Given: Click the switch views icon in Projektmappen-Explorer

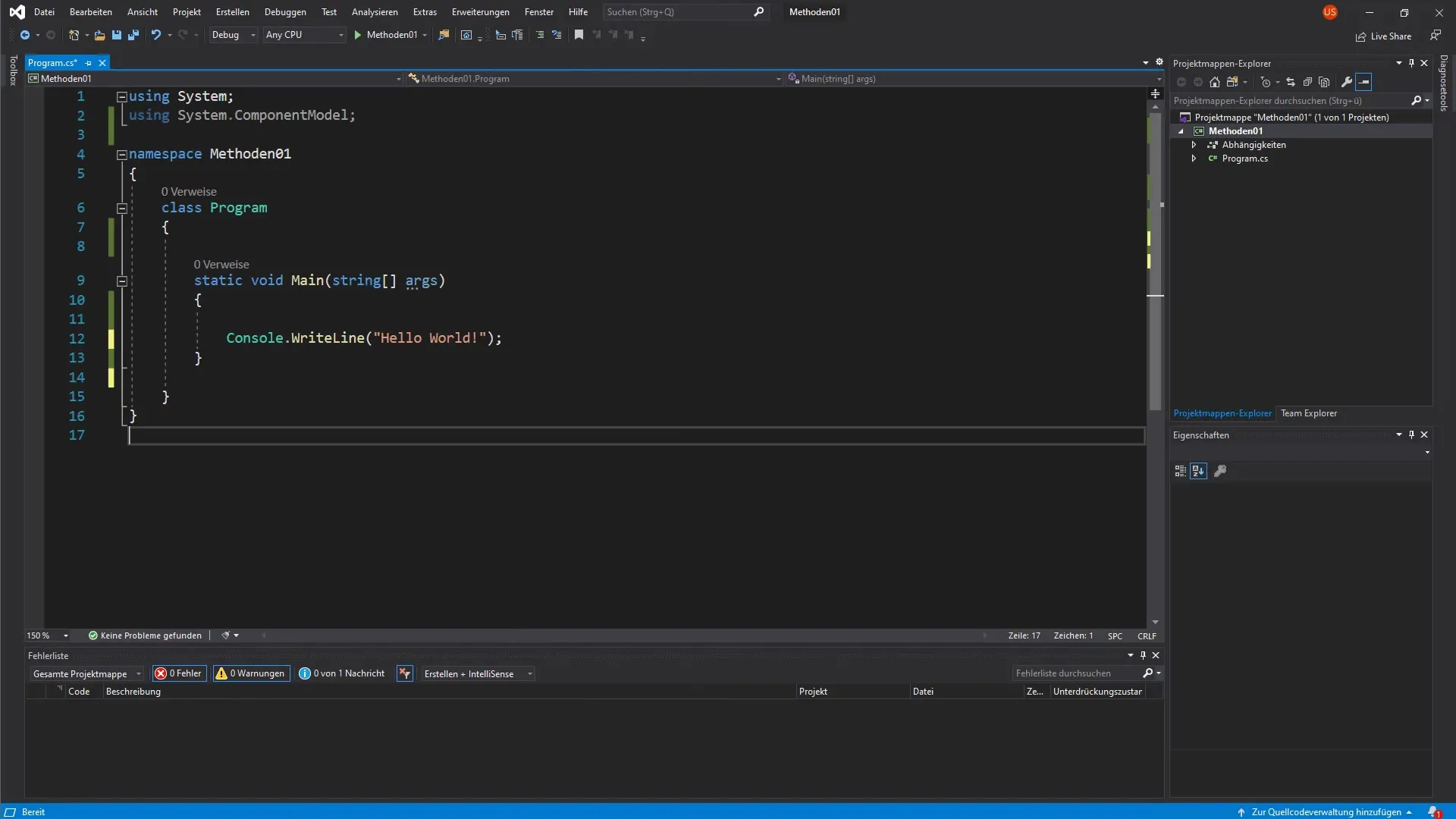Looking at the screenshot, I should click(1232, 82).
